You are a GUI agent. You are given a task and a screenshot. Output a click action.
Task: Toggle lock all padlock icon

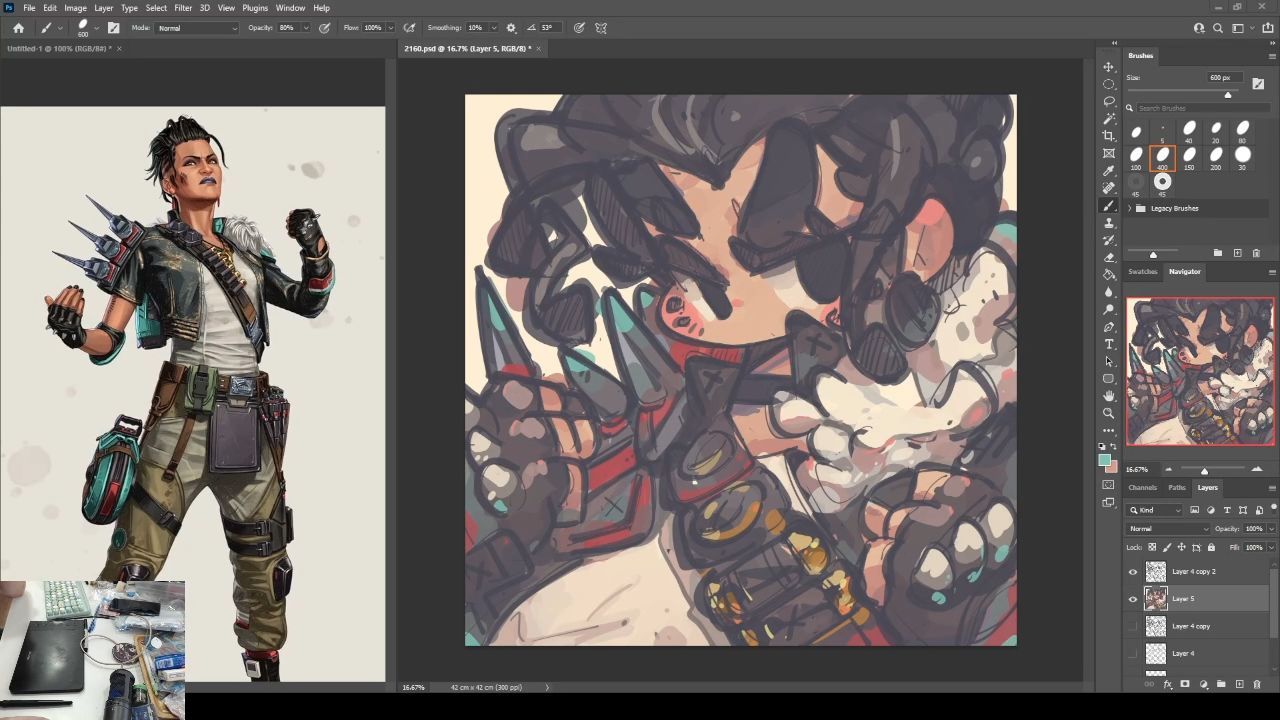(x=1212, y=547)
